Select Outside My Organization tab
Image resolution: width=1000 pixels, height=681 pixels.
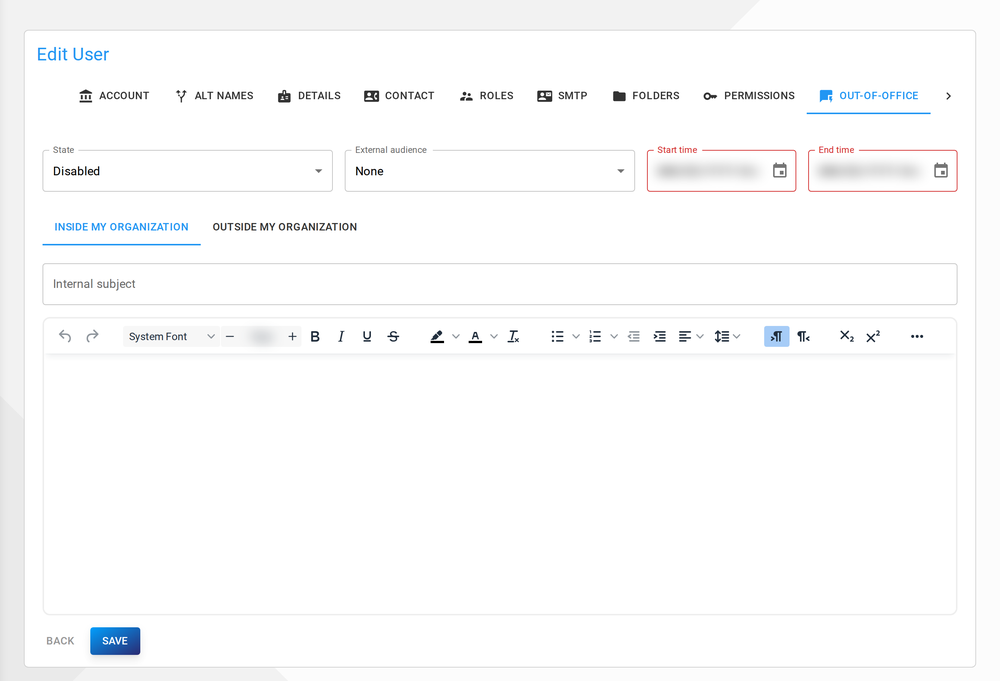(x=285, y=227)
